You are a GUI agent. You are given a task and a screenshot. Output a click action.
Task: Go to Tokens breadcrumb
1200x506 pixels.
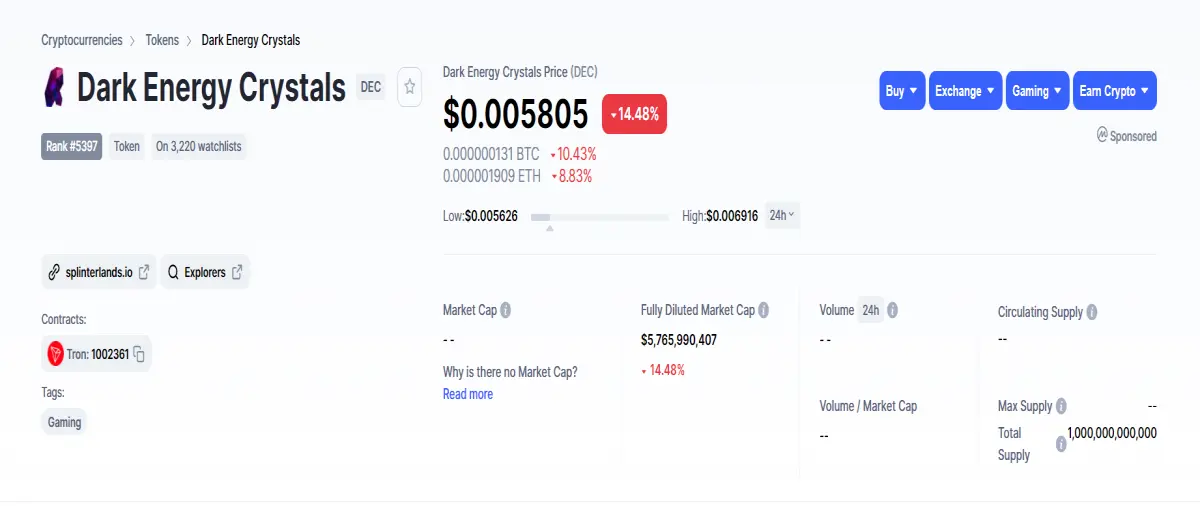tap(162, 40)
